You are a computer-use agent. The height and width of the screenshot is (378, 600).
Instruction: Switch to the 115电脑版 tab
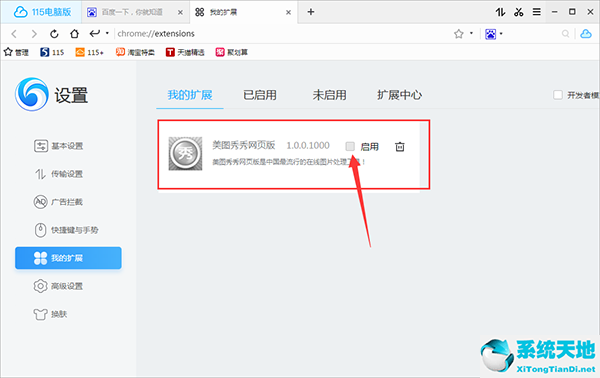tap(42, 12)
